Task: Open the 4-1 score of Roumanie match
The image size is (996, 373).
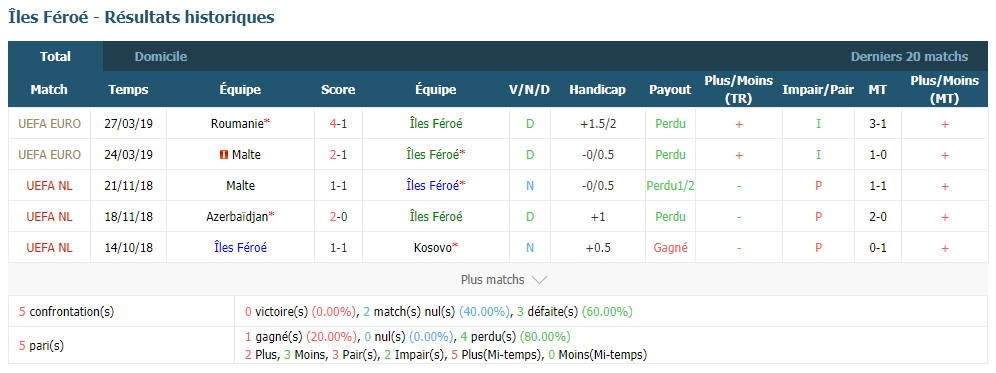Action: click(x=338, y=124)
